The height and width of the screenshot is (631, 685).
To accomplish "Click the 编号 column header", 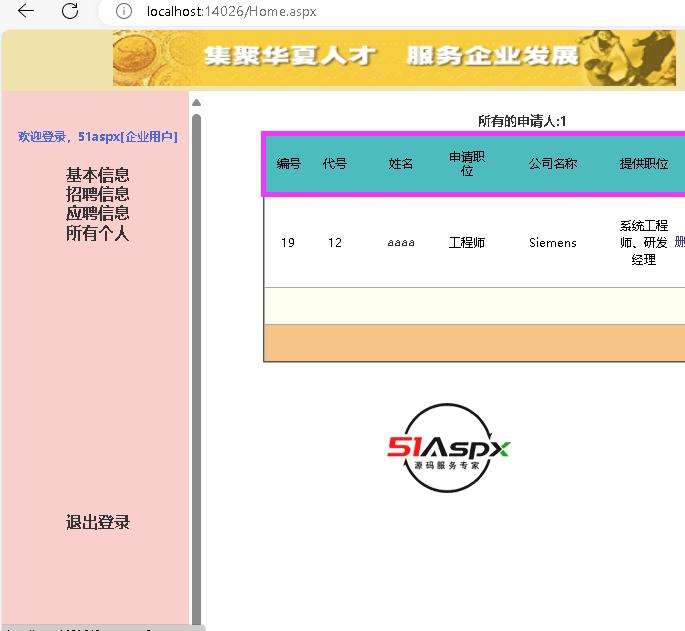I will (289, 164).
